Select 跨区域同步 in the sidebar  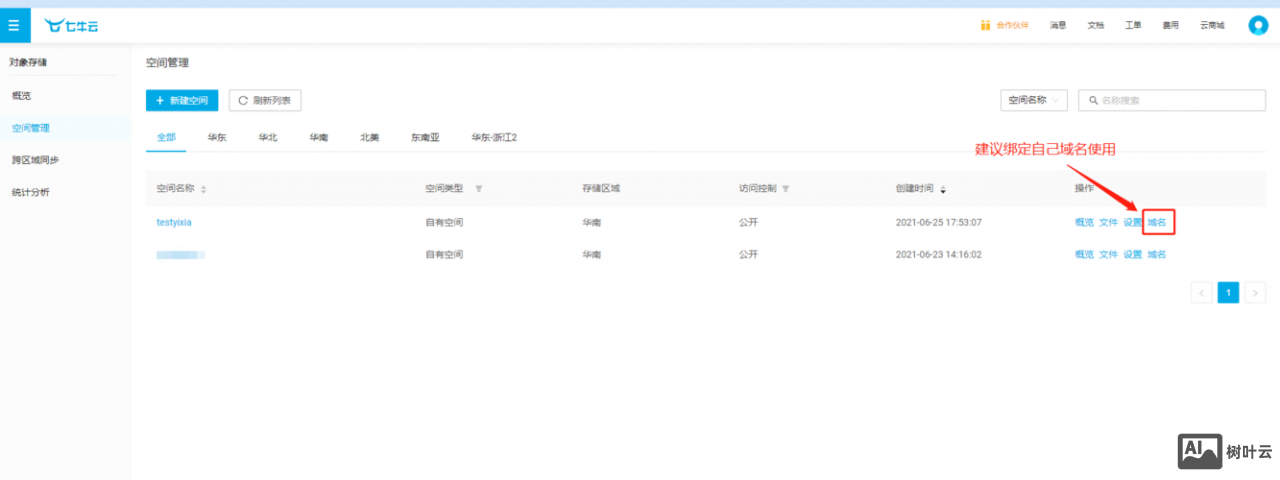click(x=35, y=160)
